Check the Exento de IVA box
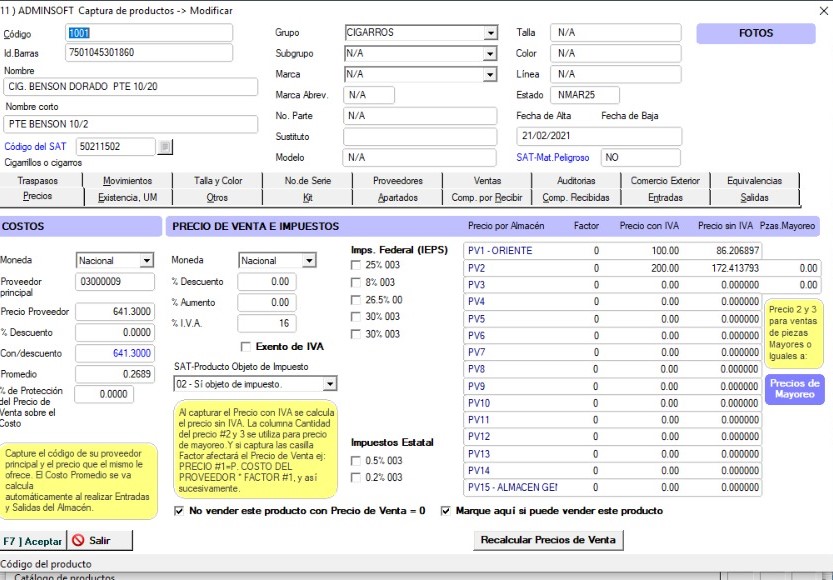Image resolution: width=833 pixels, height=580 pixels. pyautogui.click(x=246, y=346)
